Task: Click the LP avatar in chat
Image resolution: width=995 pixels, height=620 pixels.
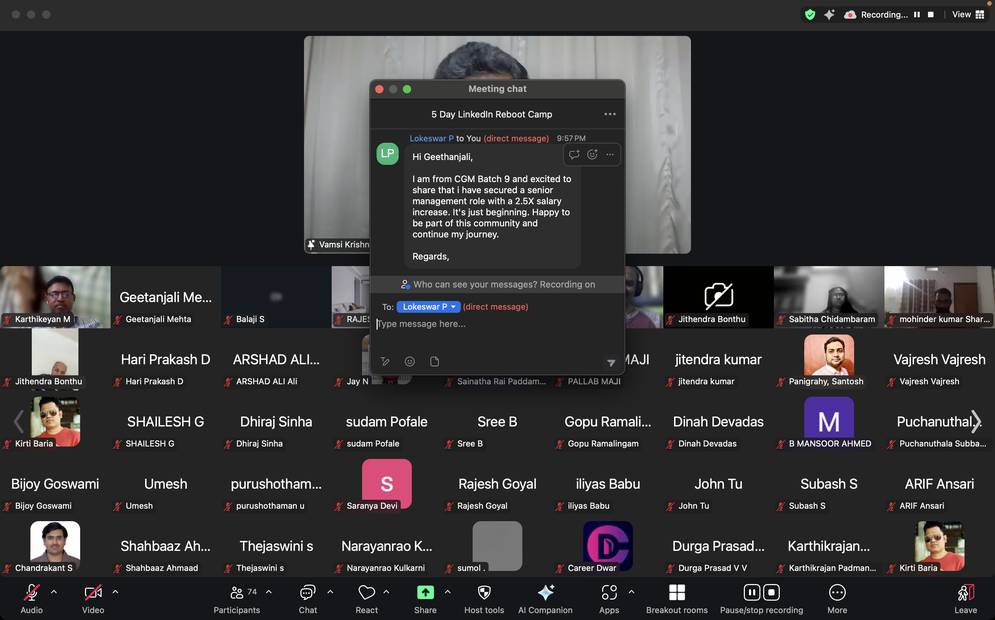Action: 388,154
